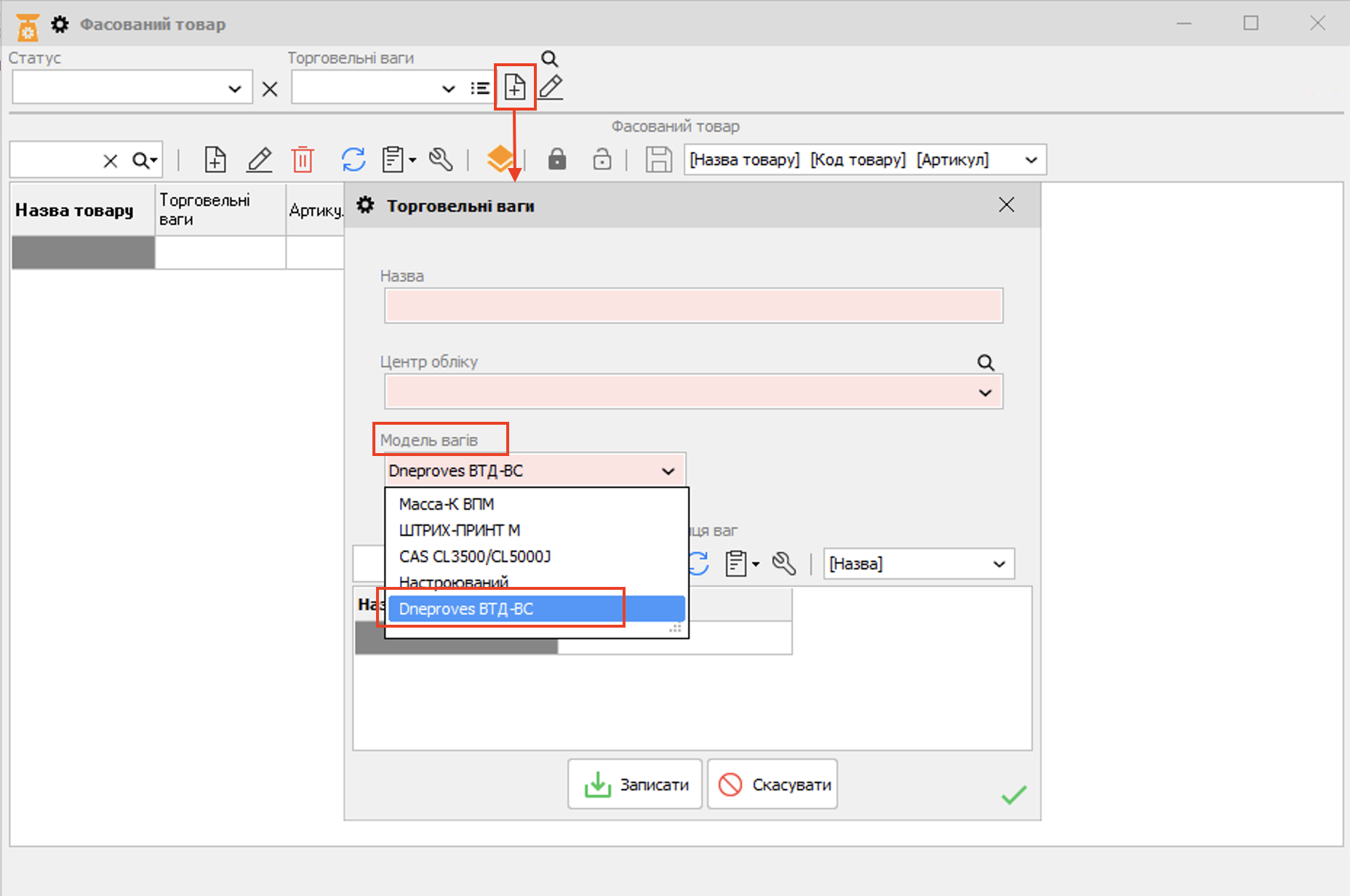The height and width of the screenshot is (896, 1350).
Task: Click into the Назва input field
Action: 693,305
